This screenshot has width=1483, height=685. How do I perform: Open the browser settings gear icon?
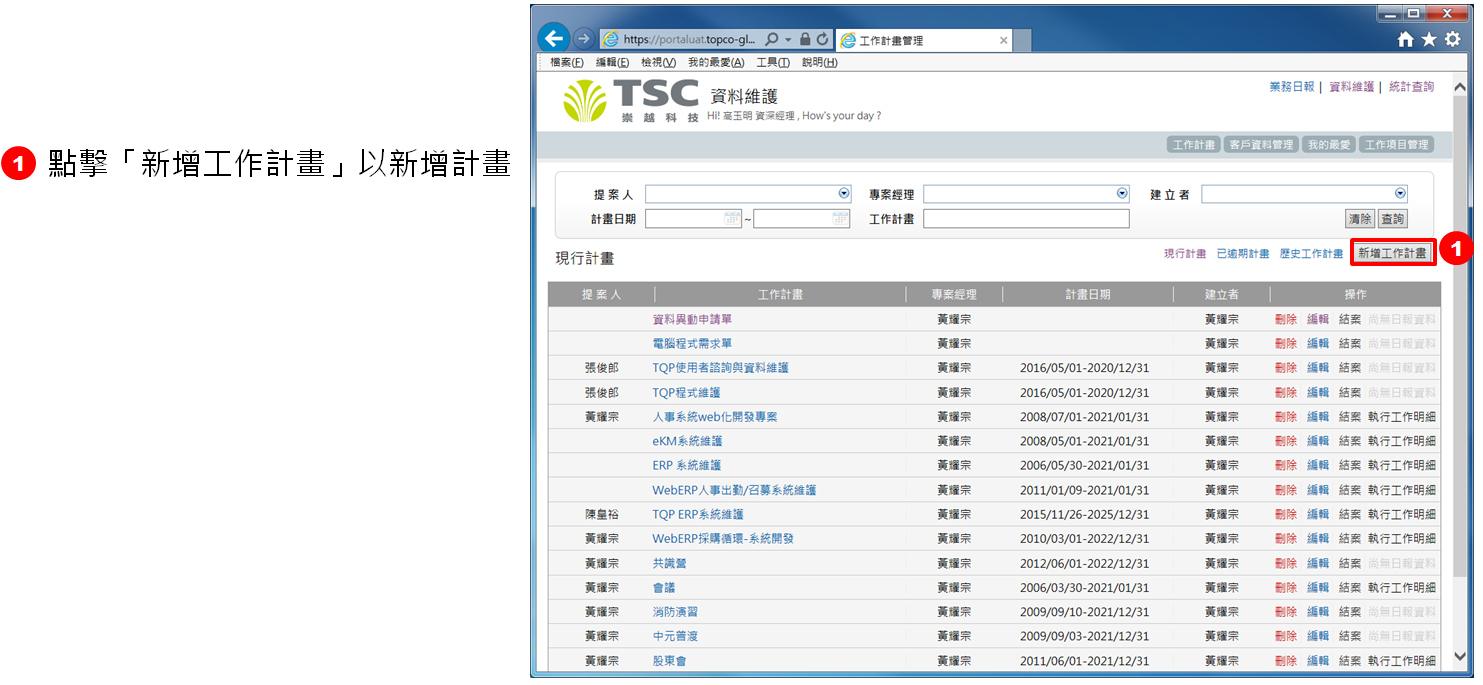coord(1452,40)
